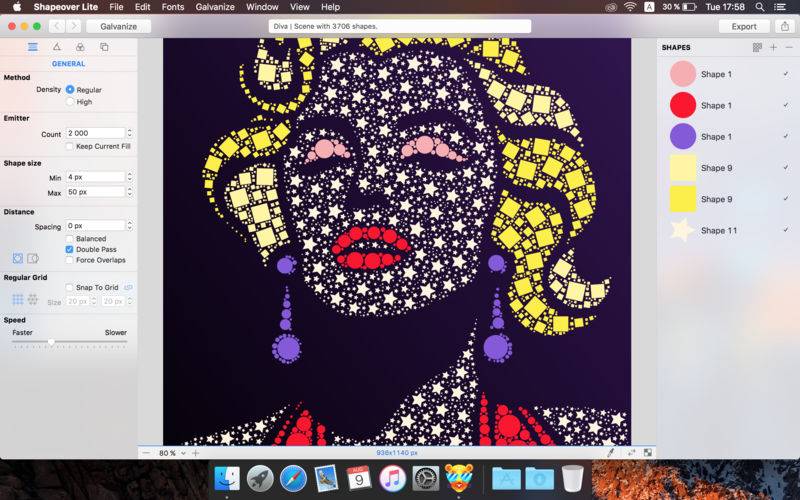Screen dimensions: 800x500
Task: Select High density radio button
Action: click(x=70, y=102)
